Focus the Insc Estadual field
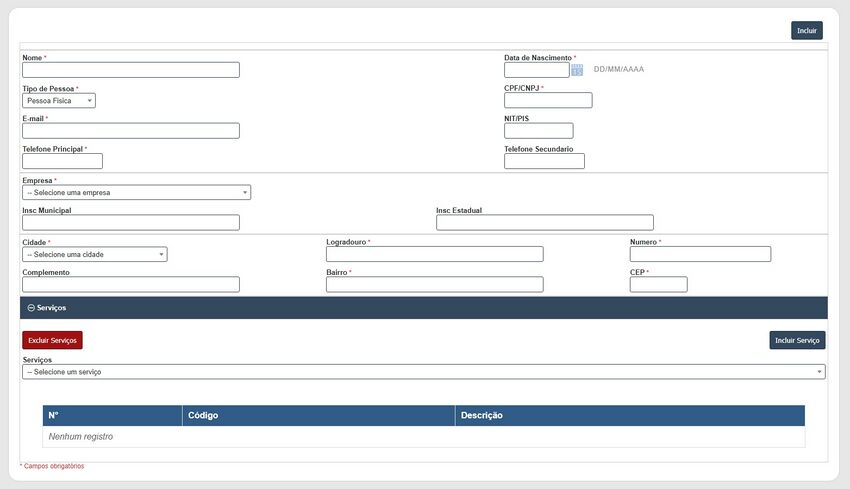The height and width of the screenshot is (489, 850). click(x=545, y=222)
